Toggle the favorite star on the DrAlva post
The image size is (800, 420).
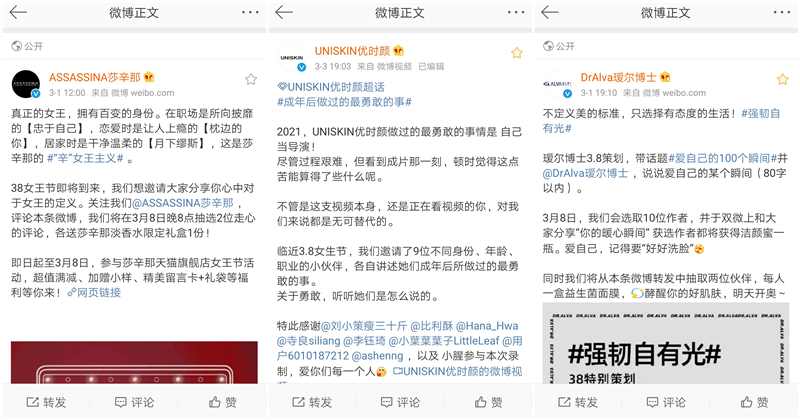pyautogui.click(x=783, y=79)
